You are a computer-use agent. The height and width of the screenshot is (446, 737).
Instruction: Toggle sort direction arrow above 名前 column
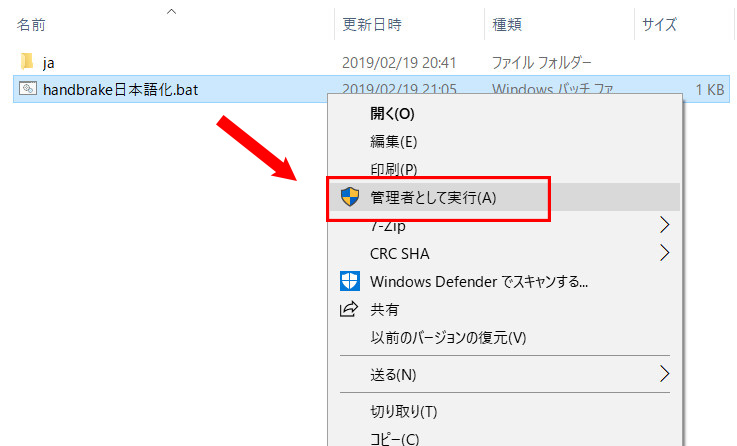coord(172,12)
